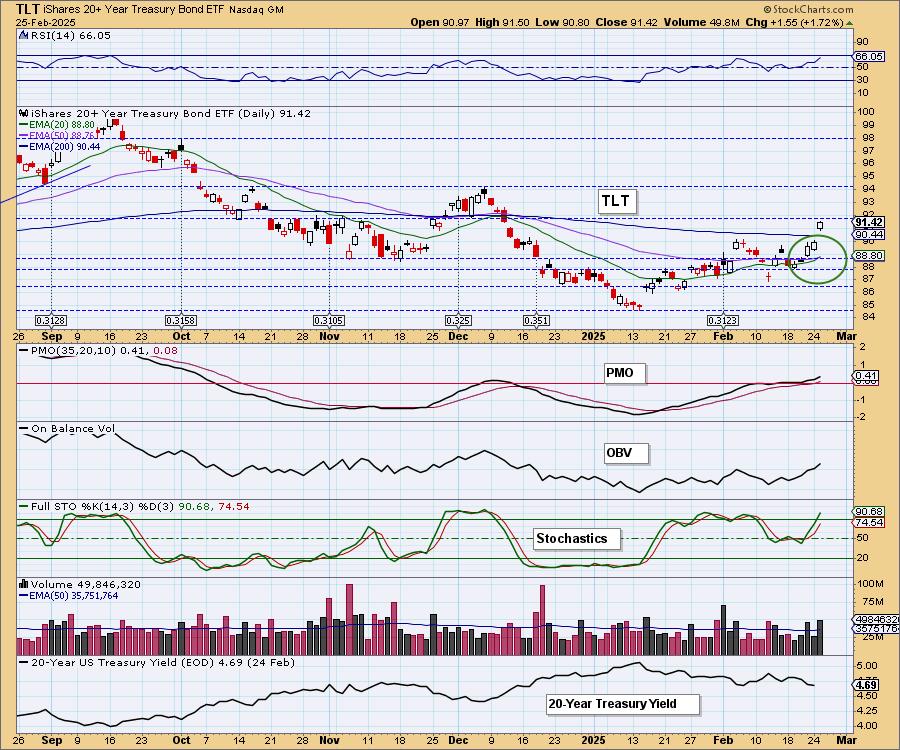Click the EMA(200) 90.44 legend entry

tap(60, 147)
